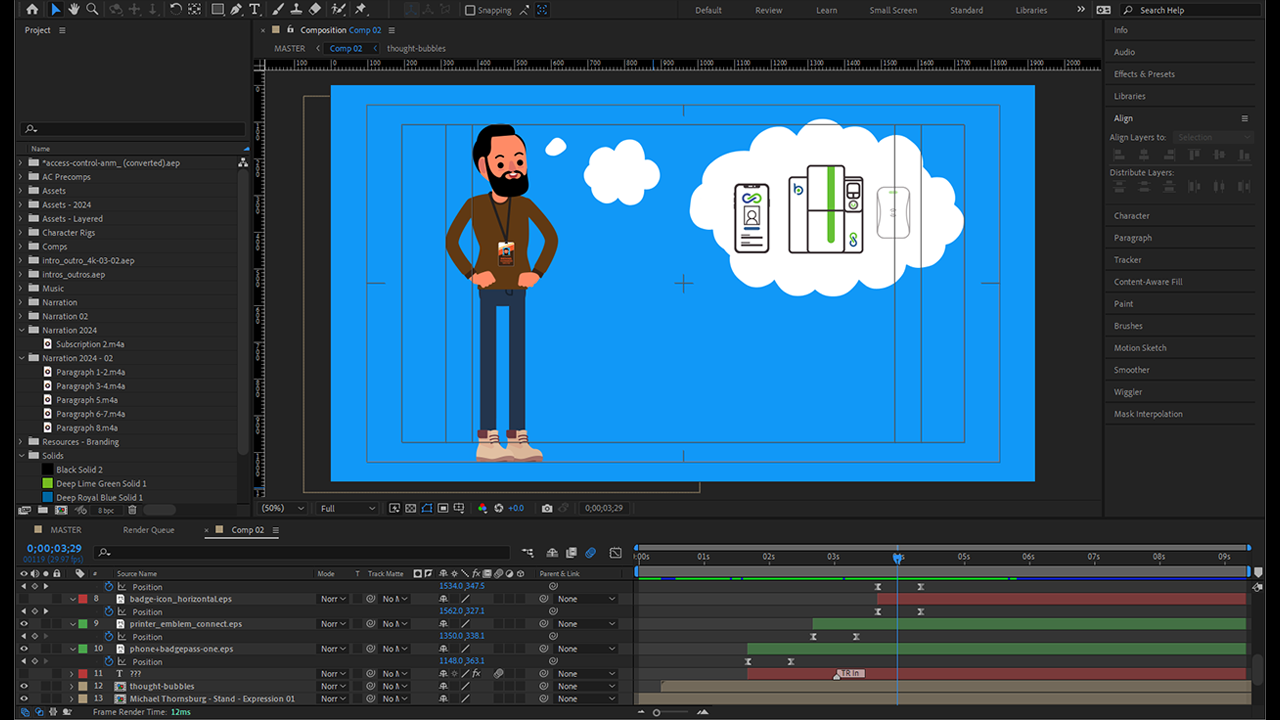Open the Effects & Presets panel
1280x720 pixels.
pos(1144,74)
